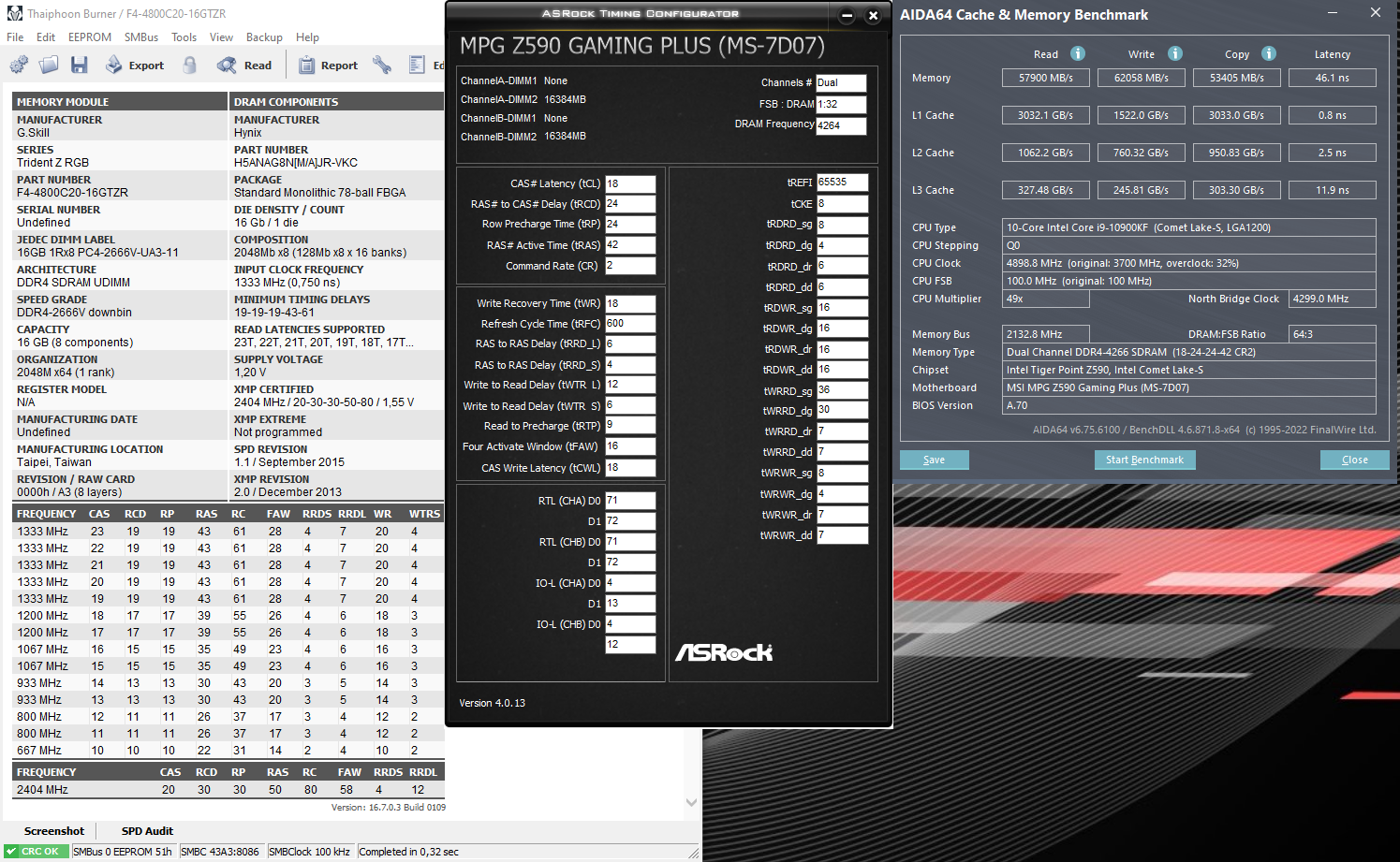Click the info icon next to Read in AIDA64
1400x862 pixels.
1078,53
